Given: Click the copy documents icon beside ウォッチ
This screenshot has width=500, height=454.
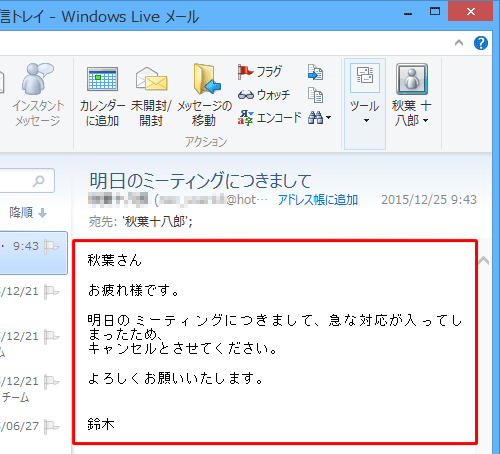Looking at the screenshot, I should (x=315, y=95).
